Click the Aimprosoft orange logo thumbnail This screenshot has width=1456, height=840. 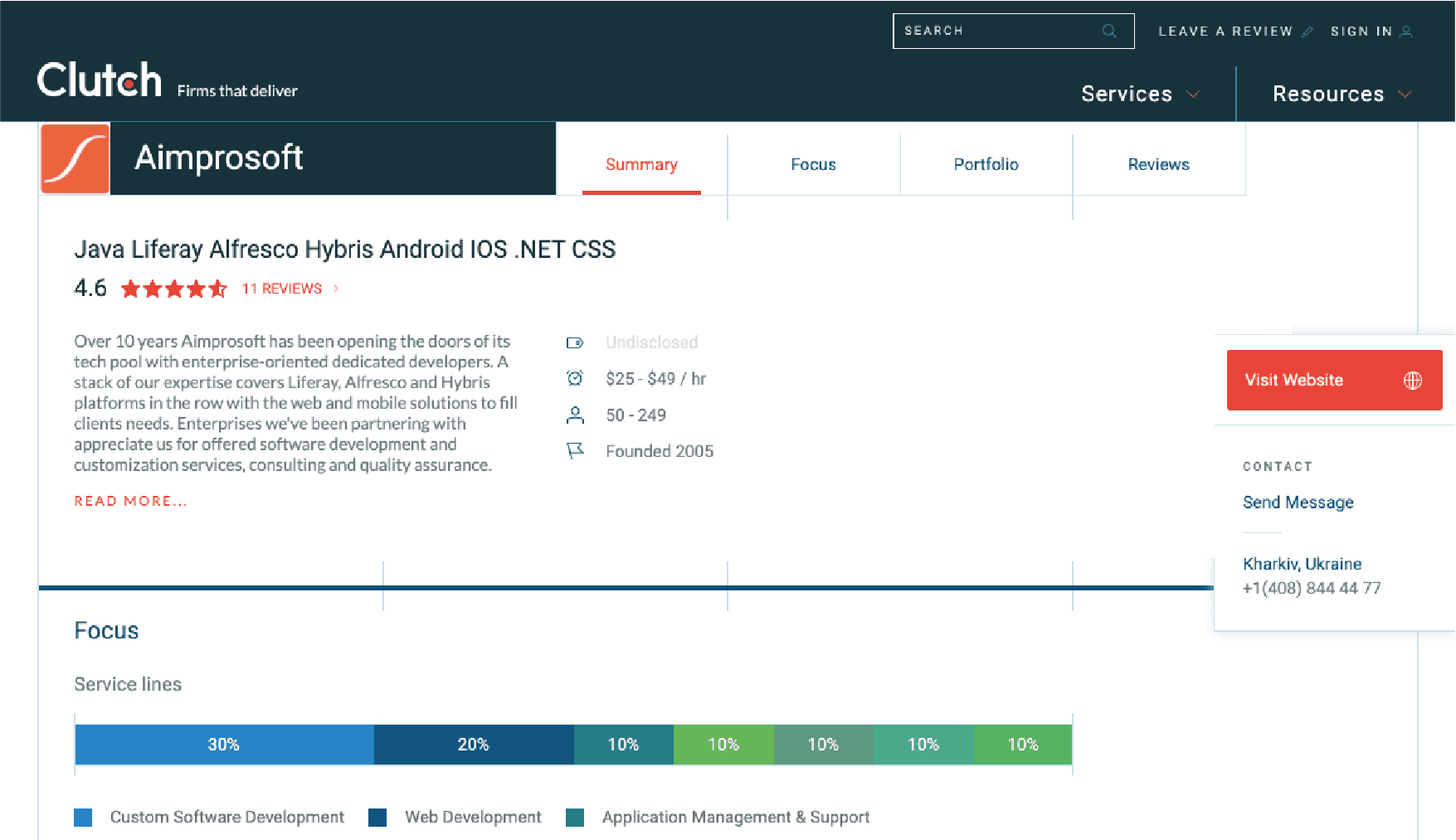tap(75, 158)
